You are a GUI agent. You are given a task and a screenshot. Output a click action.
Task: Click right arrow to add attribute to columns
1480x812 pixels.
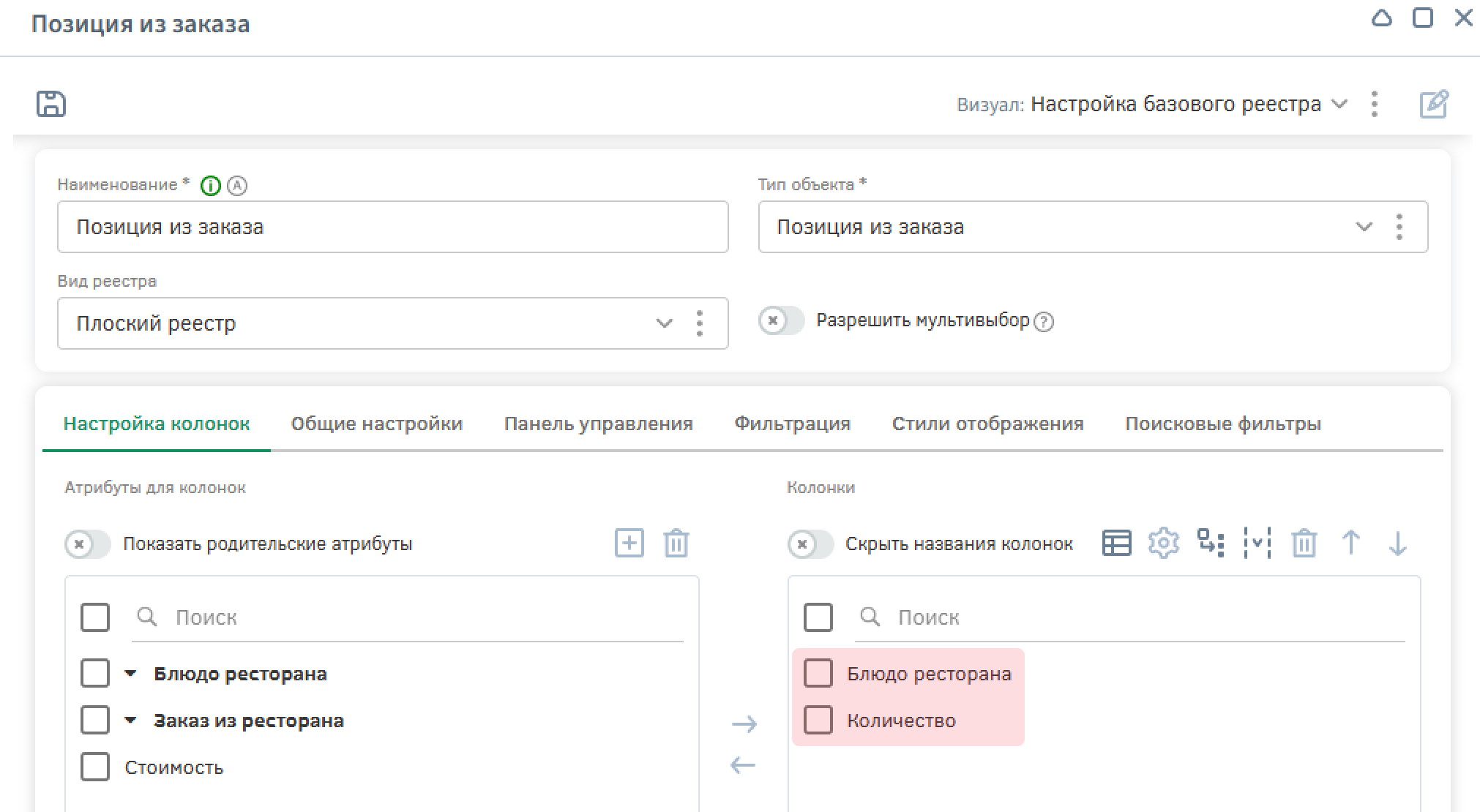[x=744, y=724]
